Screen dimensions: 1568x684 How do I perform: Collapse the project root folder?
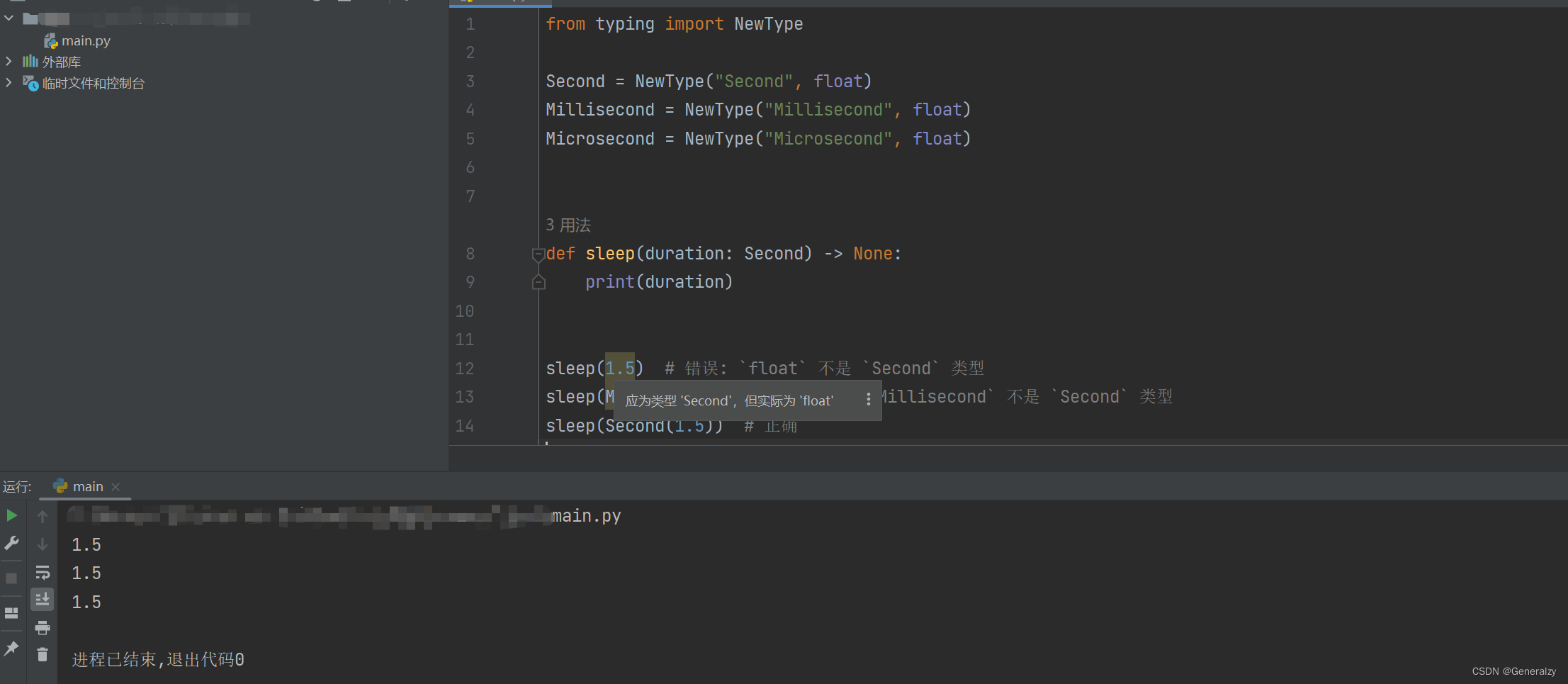(9, 18)
